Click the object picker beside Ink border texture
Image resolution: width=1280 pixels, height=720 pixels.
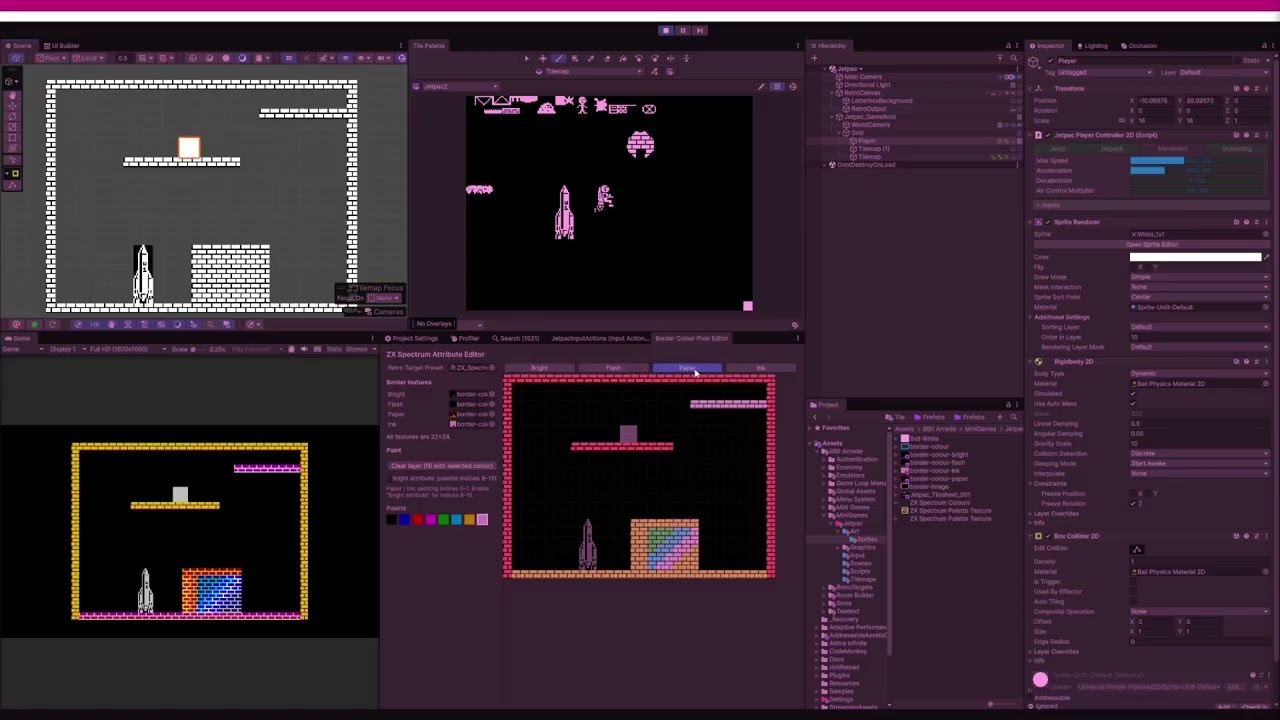pyautogui.click(x=491, y=424)
